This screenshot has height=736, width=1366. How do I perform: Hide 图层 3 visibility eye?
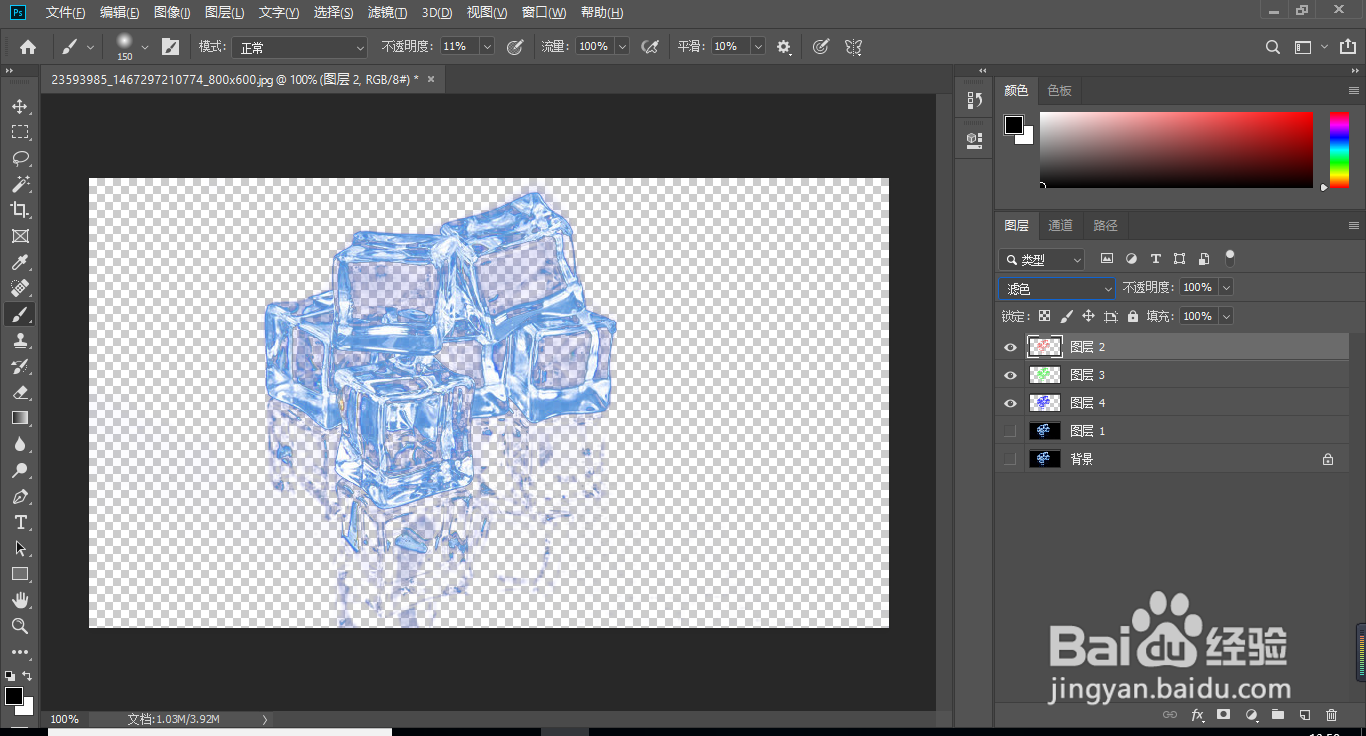click(1010, 375)
